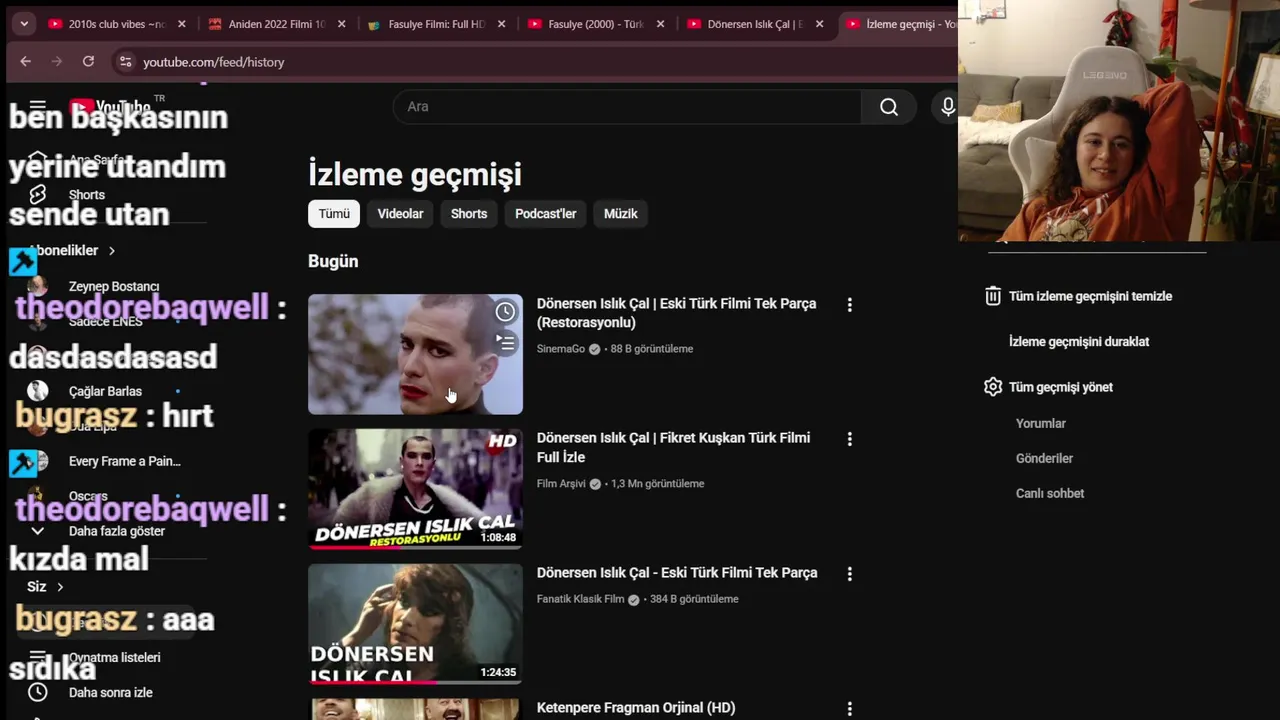
Task: Select the İzleme geçmişi browser tab
Action: [x=900, y=24]
